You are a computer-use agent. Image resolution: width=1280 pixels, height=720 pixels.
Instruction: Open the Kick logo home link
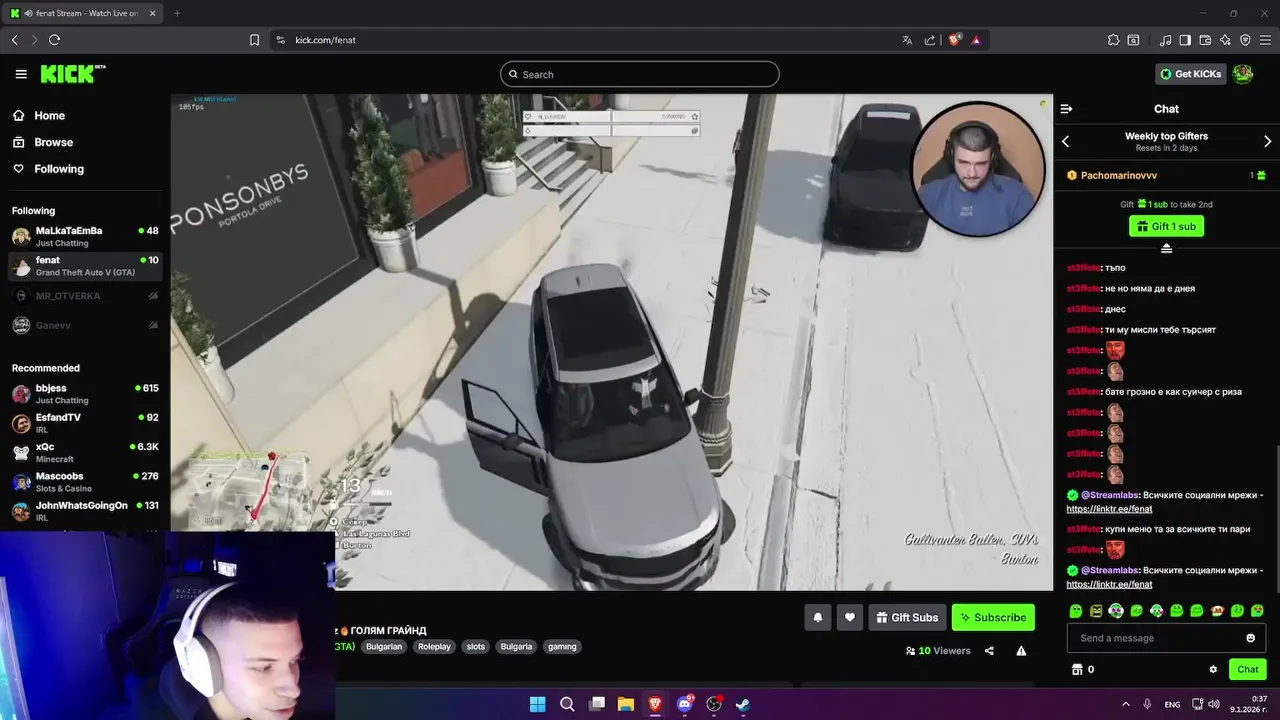pyautogui.click(x=72, y=74)
